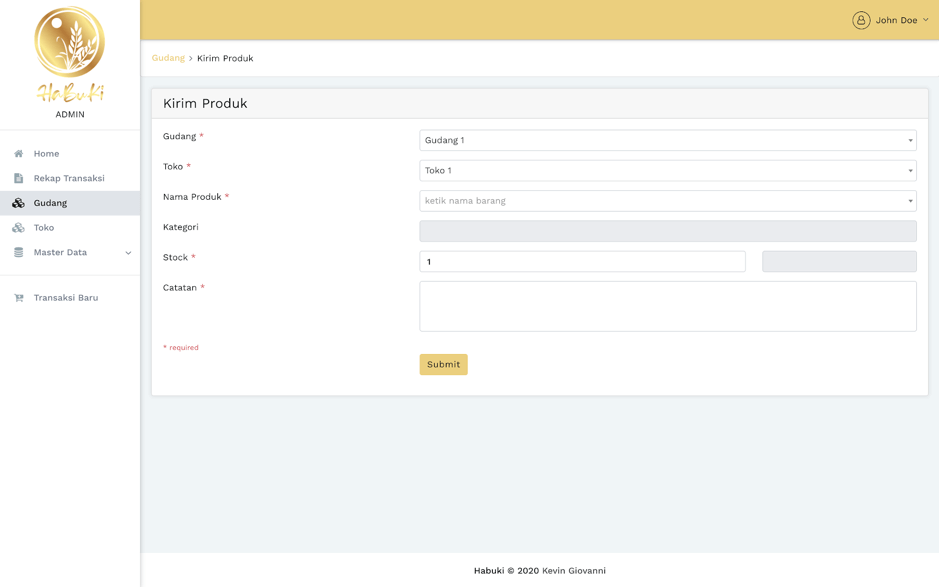This screenshot has height=587, width=939.
Task: Open the John Doe user menu
Action: point(896,20)
